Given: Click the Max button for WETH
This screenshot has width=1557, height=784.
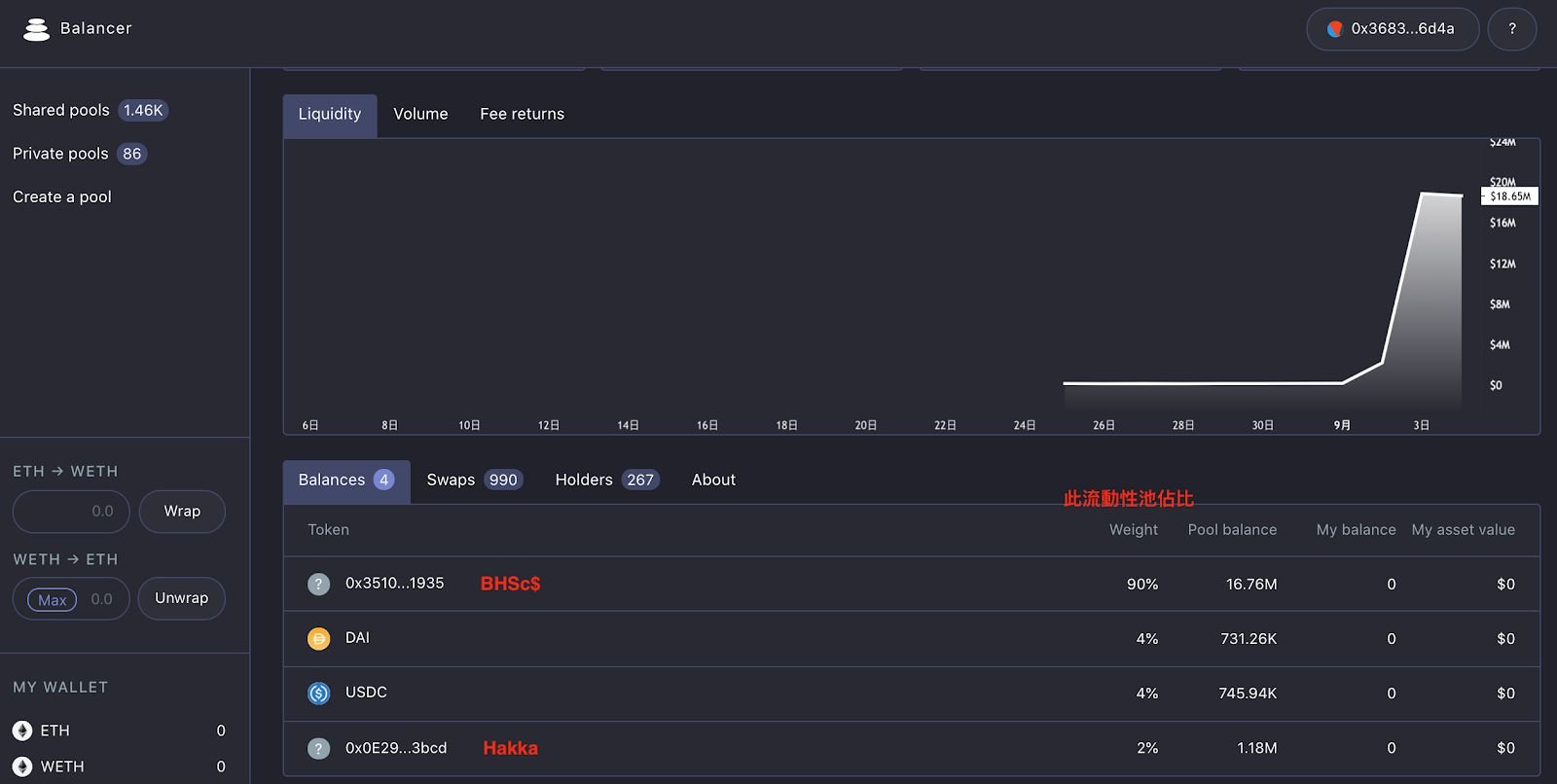Looking at the screenshot, I should pos(52,600).
